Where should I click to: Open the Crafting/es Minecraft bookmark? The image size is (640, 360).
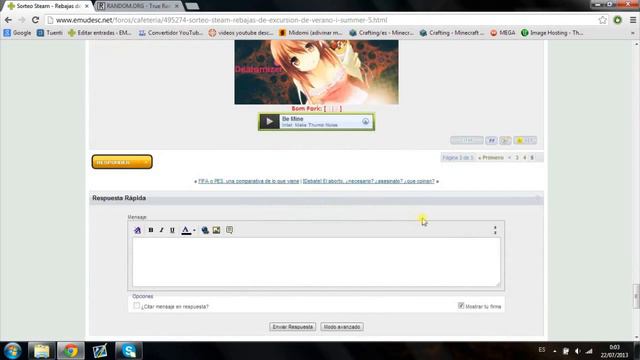[381, 33]
